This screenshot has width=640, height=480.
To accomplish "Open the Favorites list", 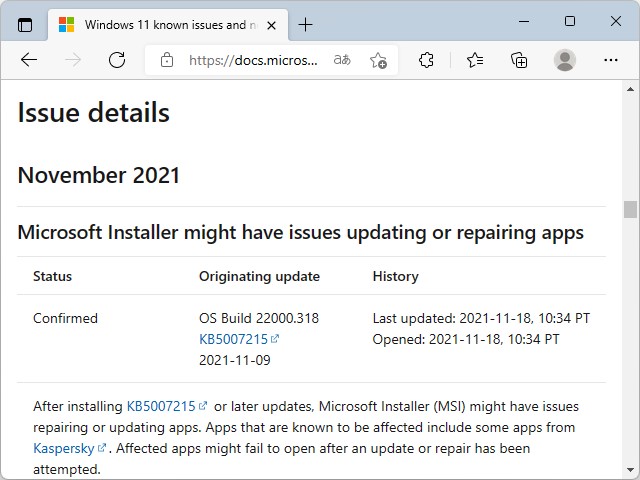I will click(475, 60).
